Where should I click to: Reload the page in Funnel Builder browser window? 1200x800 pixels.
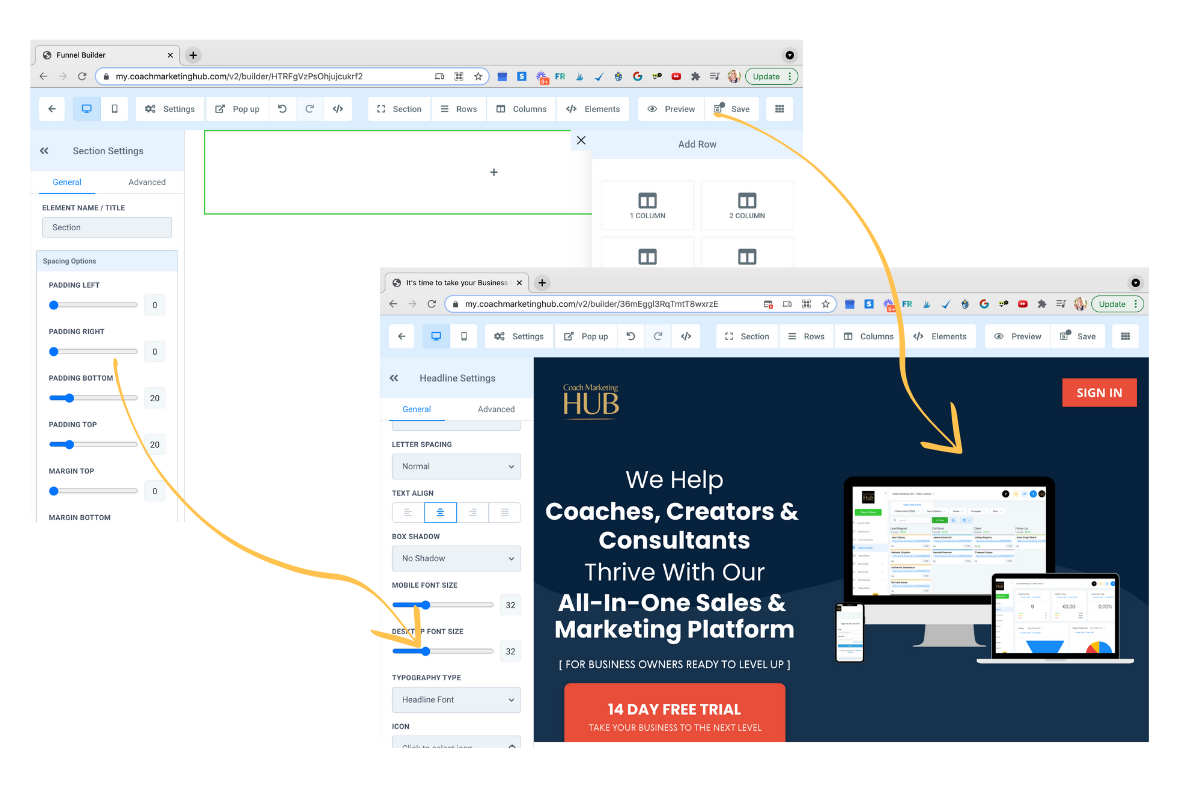click(82, 76)
